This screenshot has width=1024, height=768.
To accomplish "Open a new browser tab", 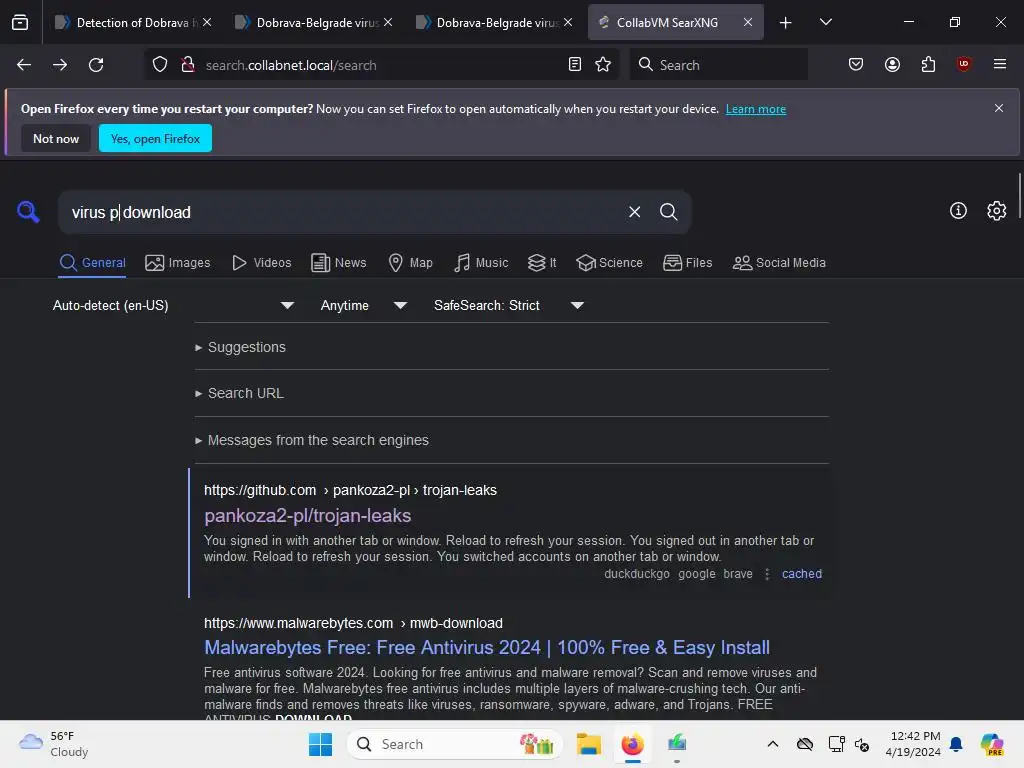I will [x=786, y=22].
